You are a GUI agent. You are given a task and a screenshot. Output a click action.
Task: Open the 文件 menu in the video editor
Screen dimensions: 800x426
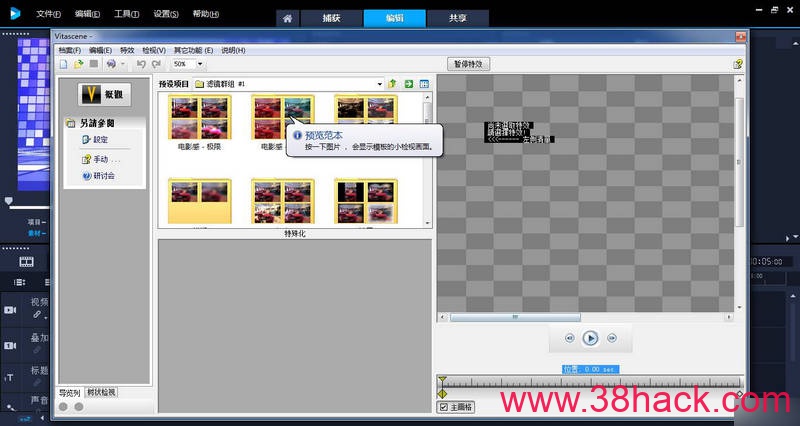pos(48,14)
